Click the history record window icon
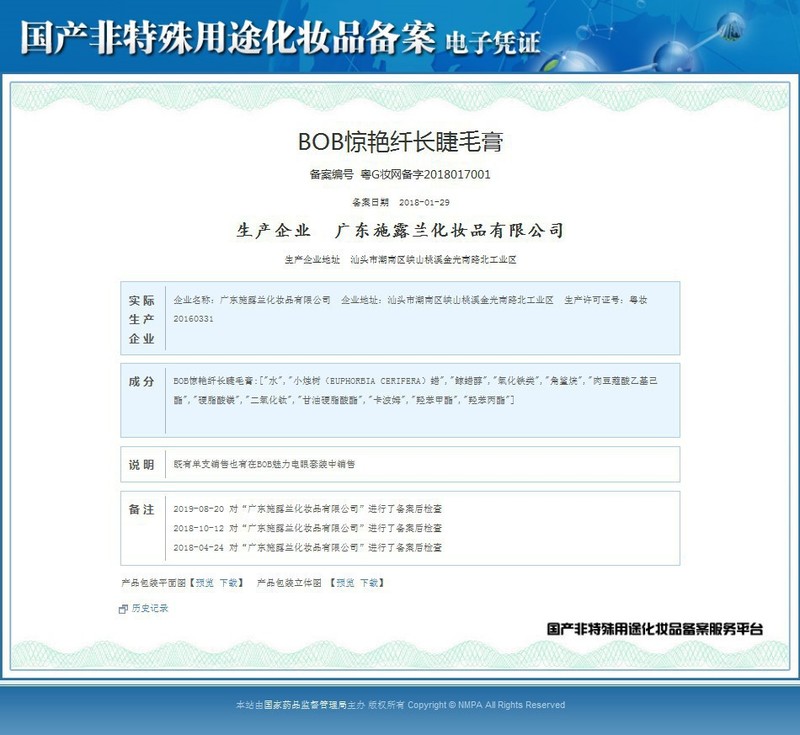The image size is (800, 735). (123, 609)
